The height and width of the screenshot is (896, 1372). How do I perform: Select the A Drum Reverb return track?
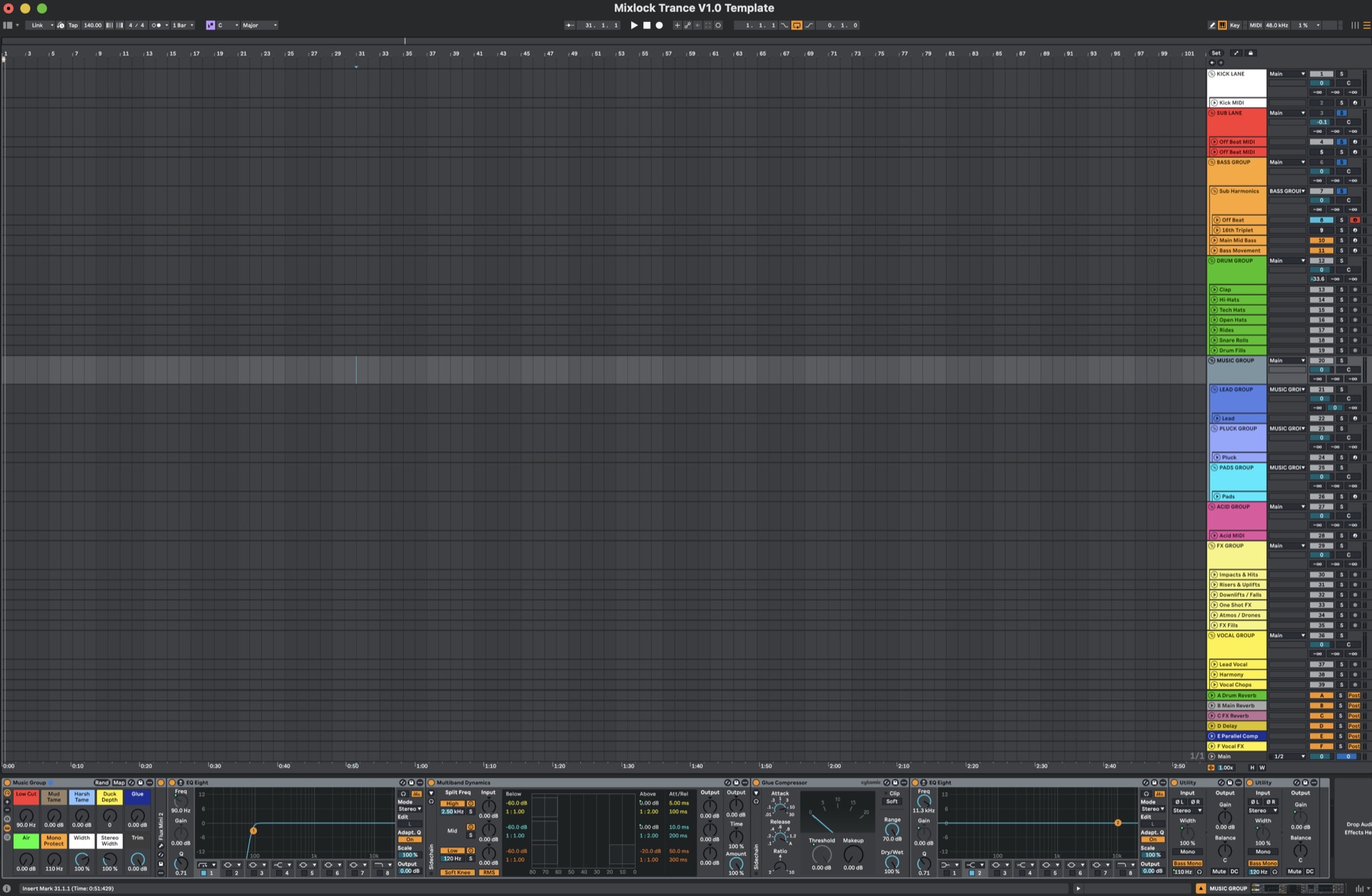1237,696
